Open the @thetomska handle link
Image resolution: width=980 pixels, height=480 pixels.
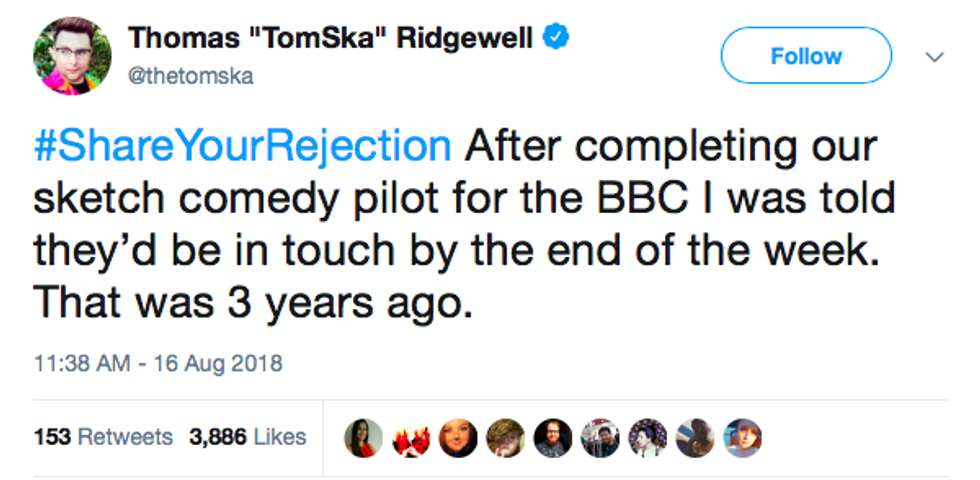pyautogui.click(x=190, y=76)
